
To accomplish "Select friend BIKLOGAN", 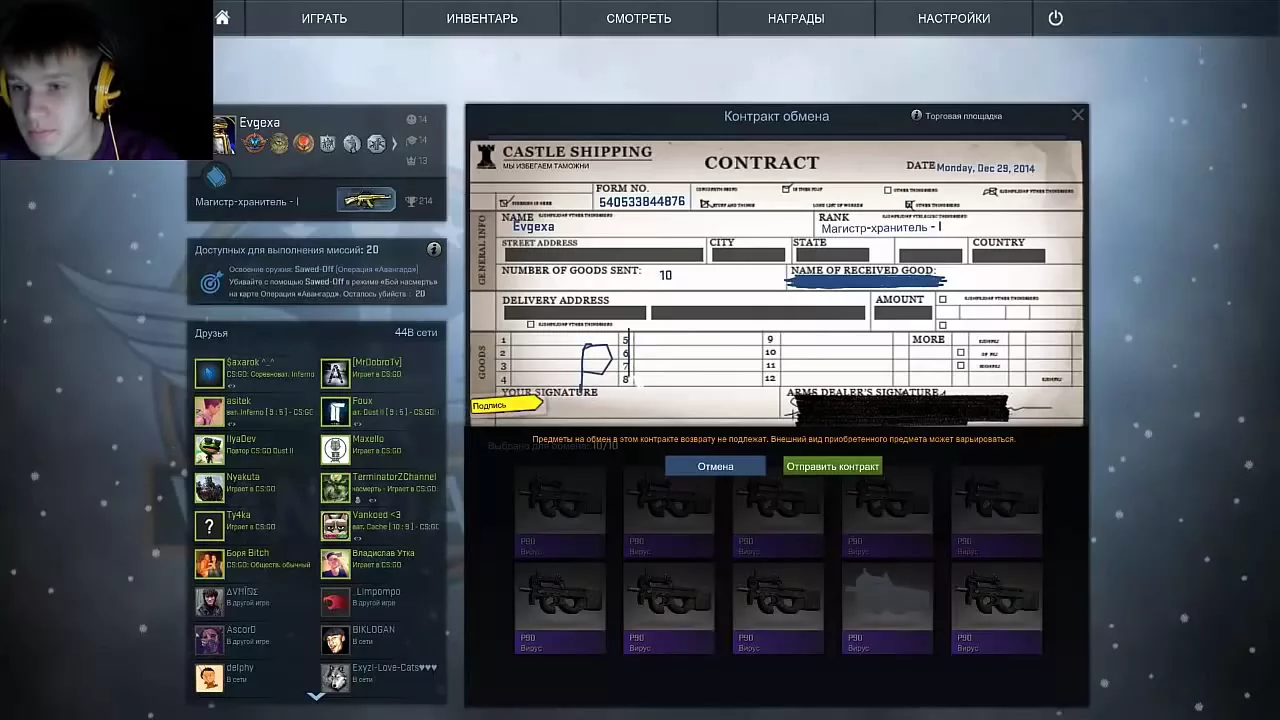I will [x=380, y=639].
